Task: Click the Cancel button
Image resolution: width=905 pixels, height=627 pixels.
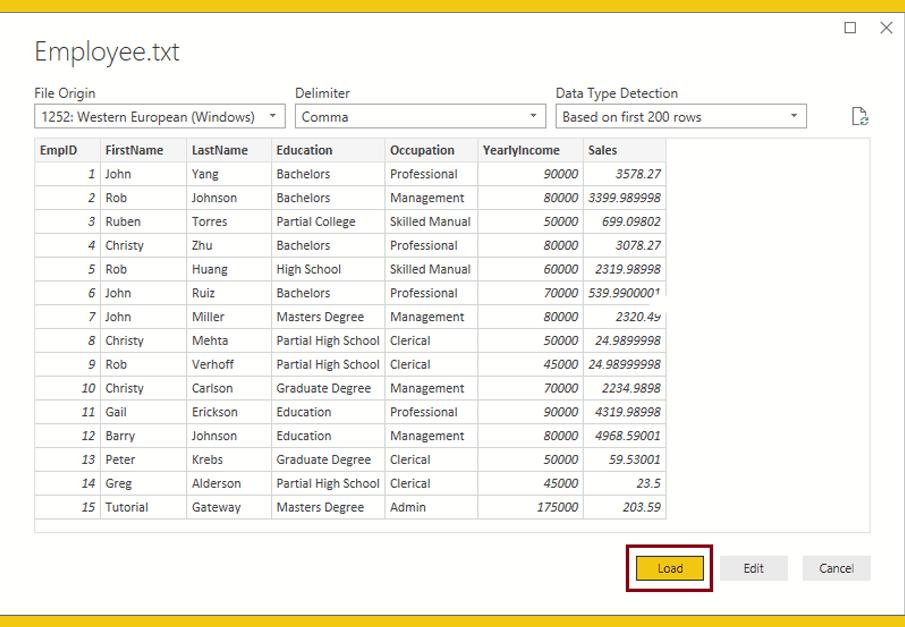Action: (x=836, y=569)
